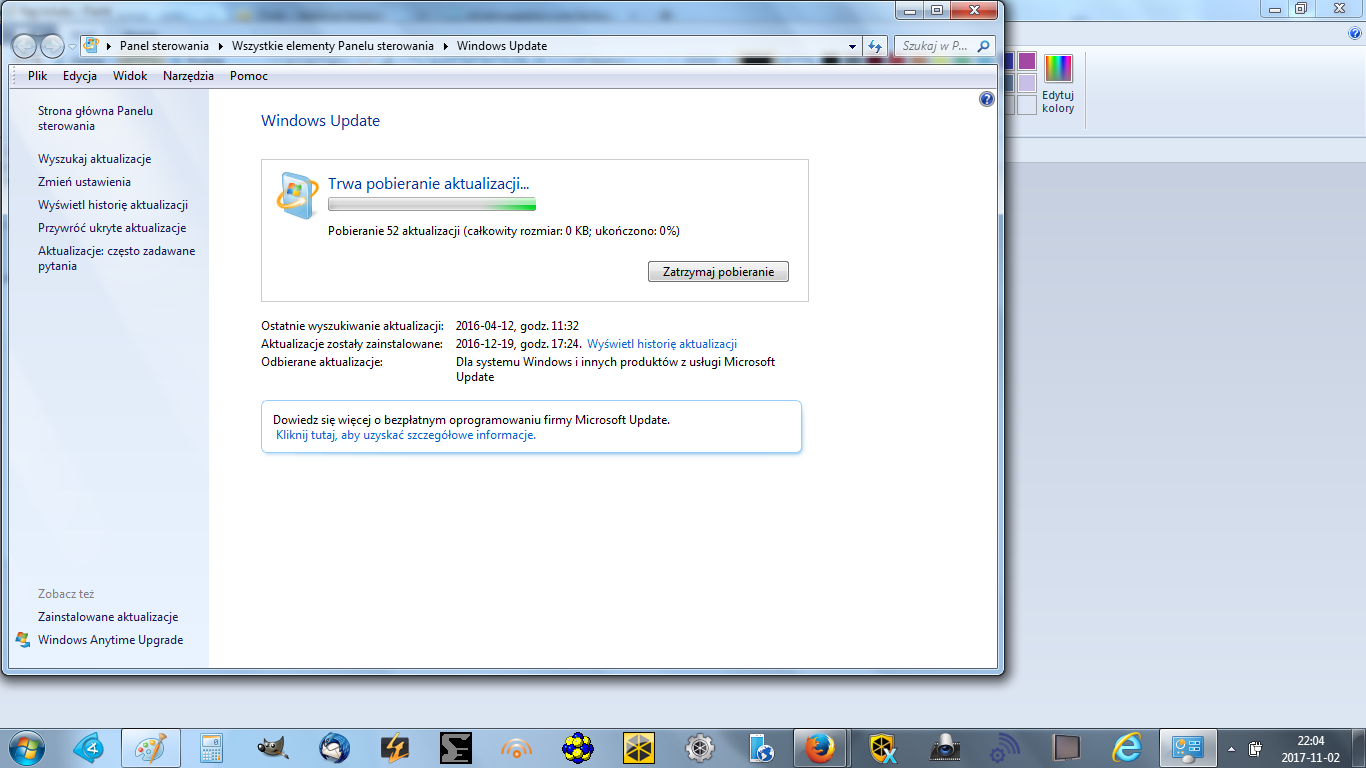The height and width of the screenshot is (768, 1366).
Task: Click the yellow cube taskbar icon
Action: point(638,748)
